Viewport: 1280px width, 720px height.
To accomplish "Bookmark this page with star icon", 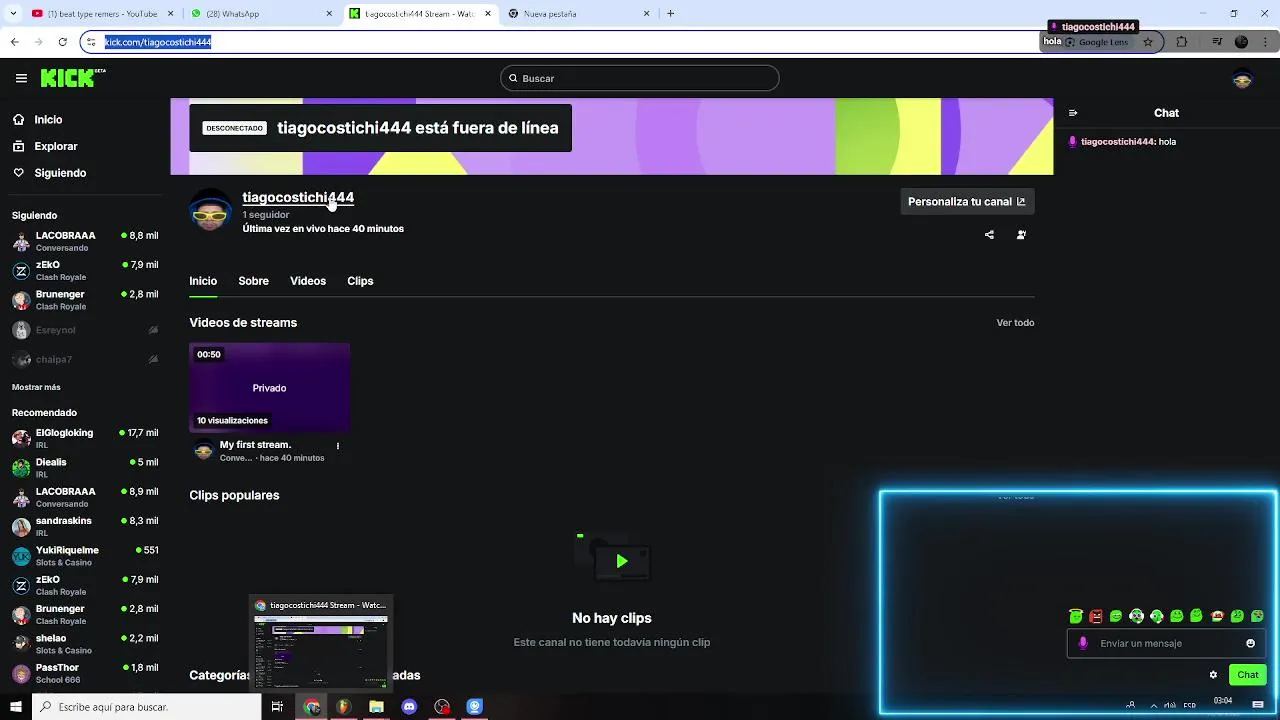I will tap(1148, 42).
